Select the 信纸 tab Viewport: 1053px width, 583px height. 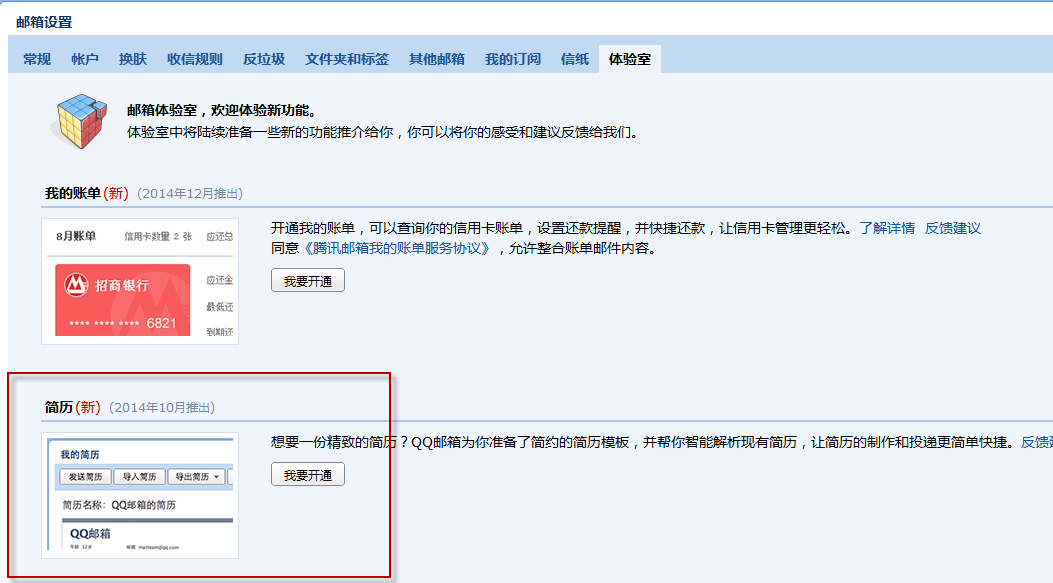(x=574, y=59)
